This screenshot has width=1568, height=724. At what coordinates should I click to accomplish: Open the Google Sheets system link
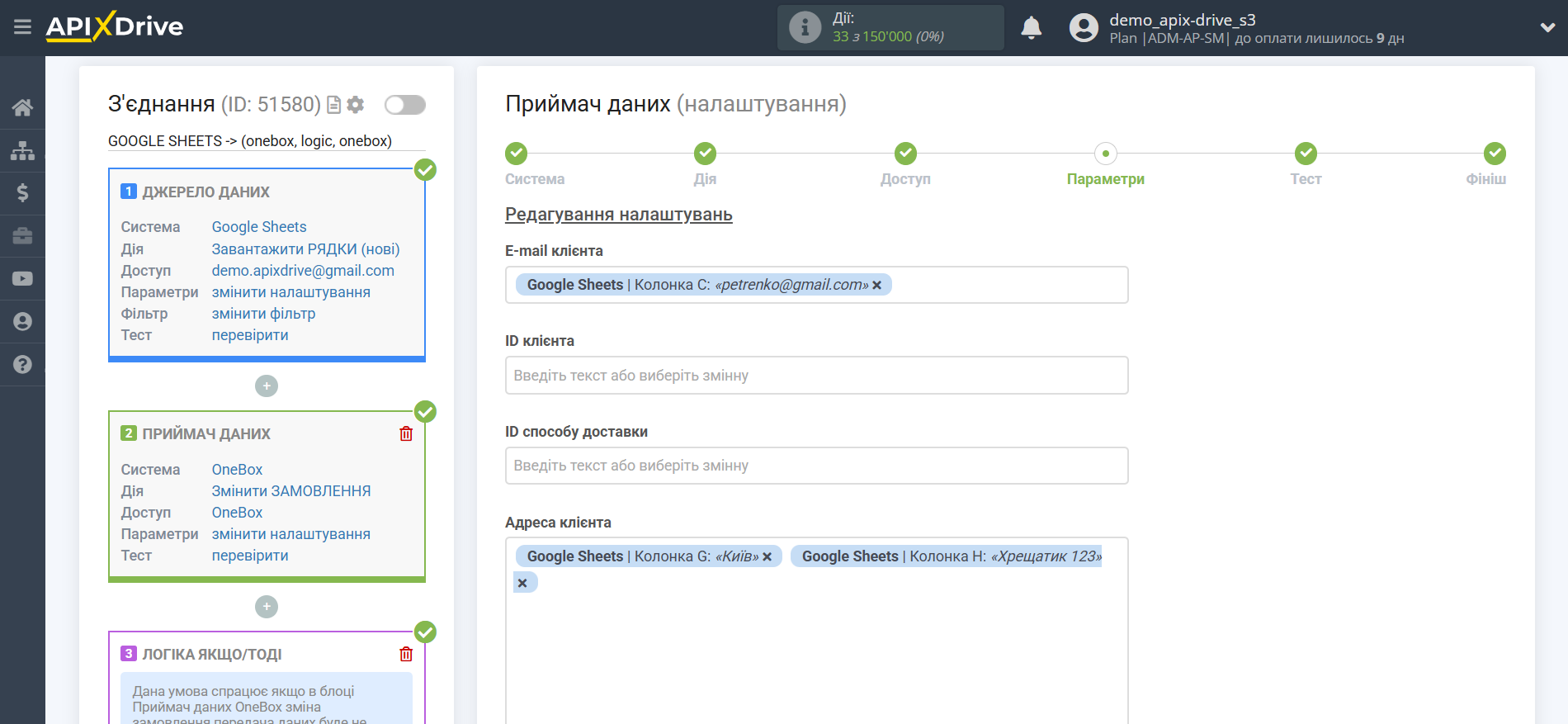pyautogui.click(x=259, y=227)
